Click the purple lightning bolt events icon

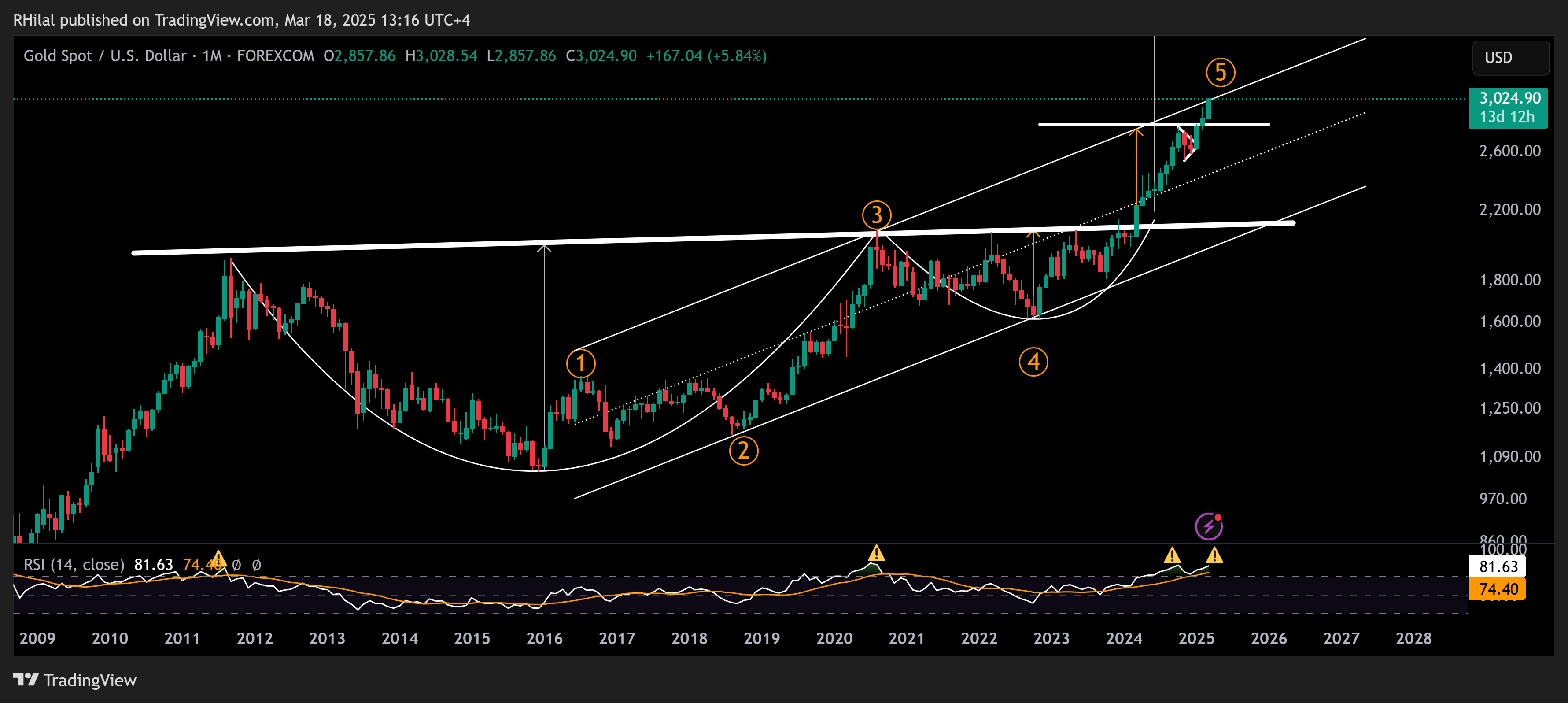[x=1208, y=526]
